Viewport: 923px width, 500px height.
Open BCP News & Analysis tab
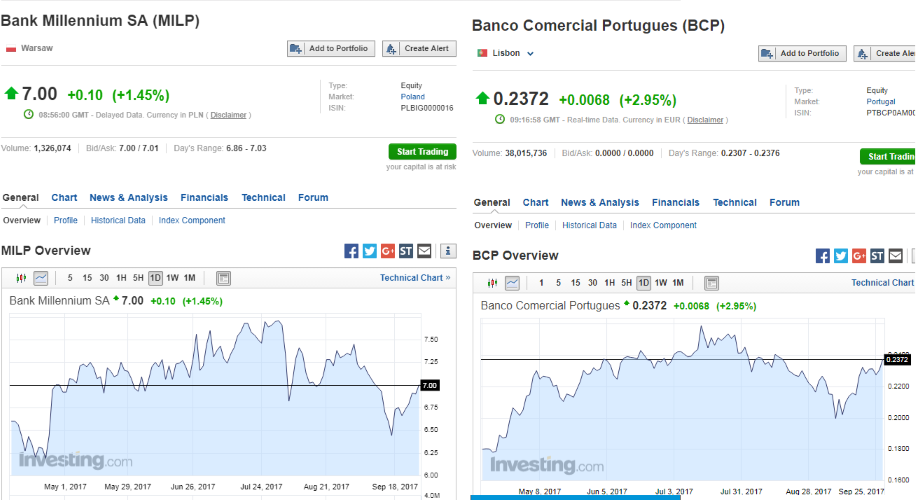click(600, 203)
